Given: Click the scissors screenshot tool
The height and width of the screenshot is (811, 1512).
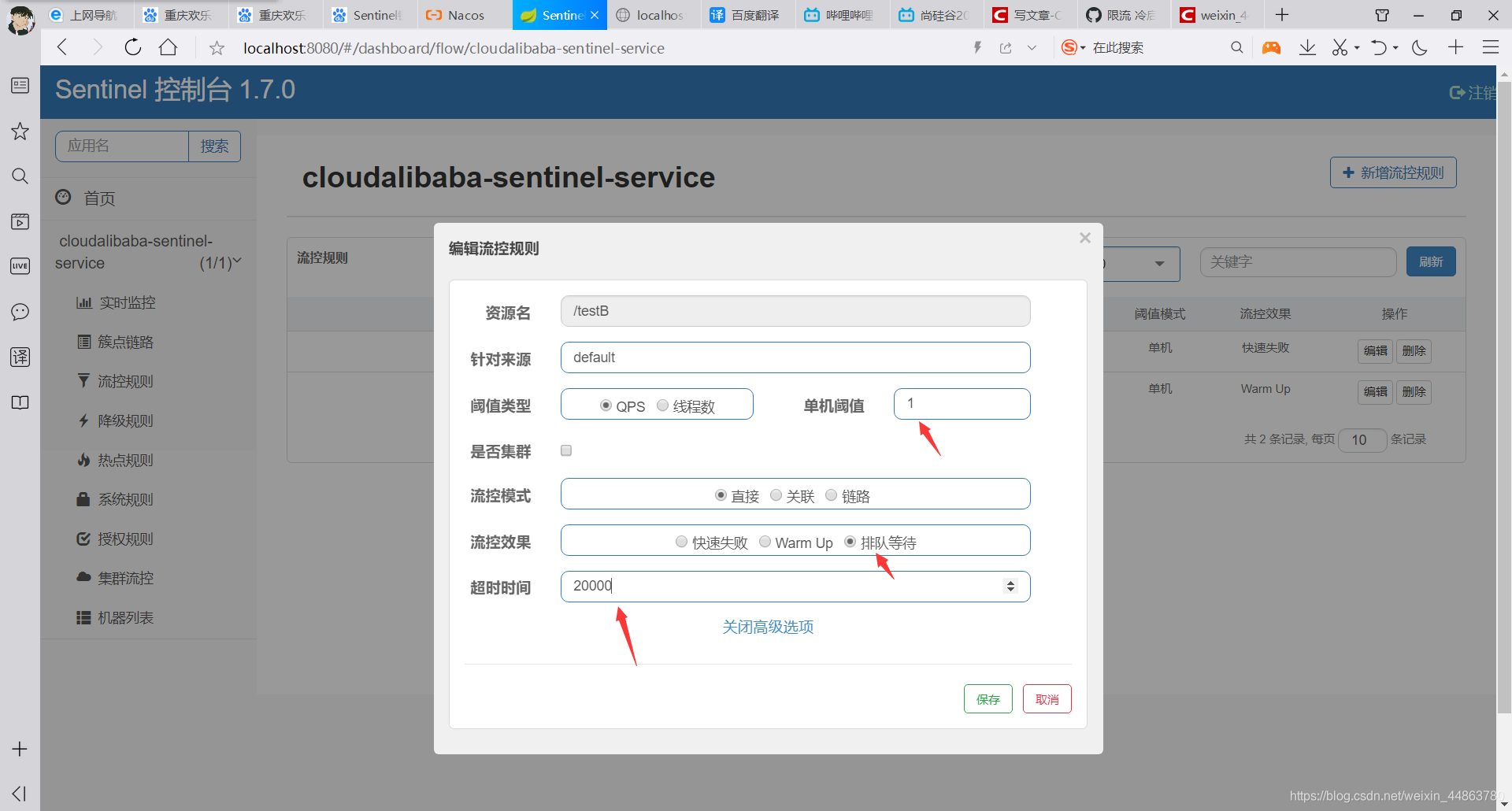Looking at the screenshot, I should [1340, 48].
